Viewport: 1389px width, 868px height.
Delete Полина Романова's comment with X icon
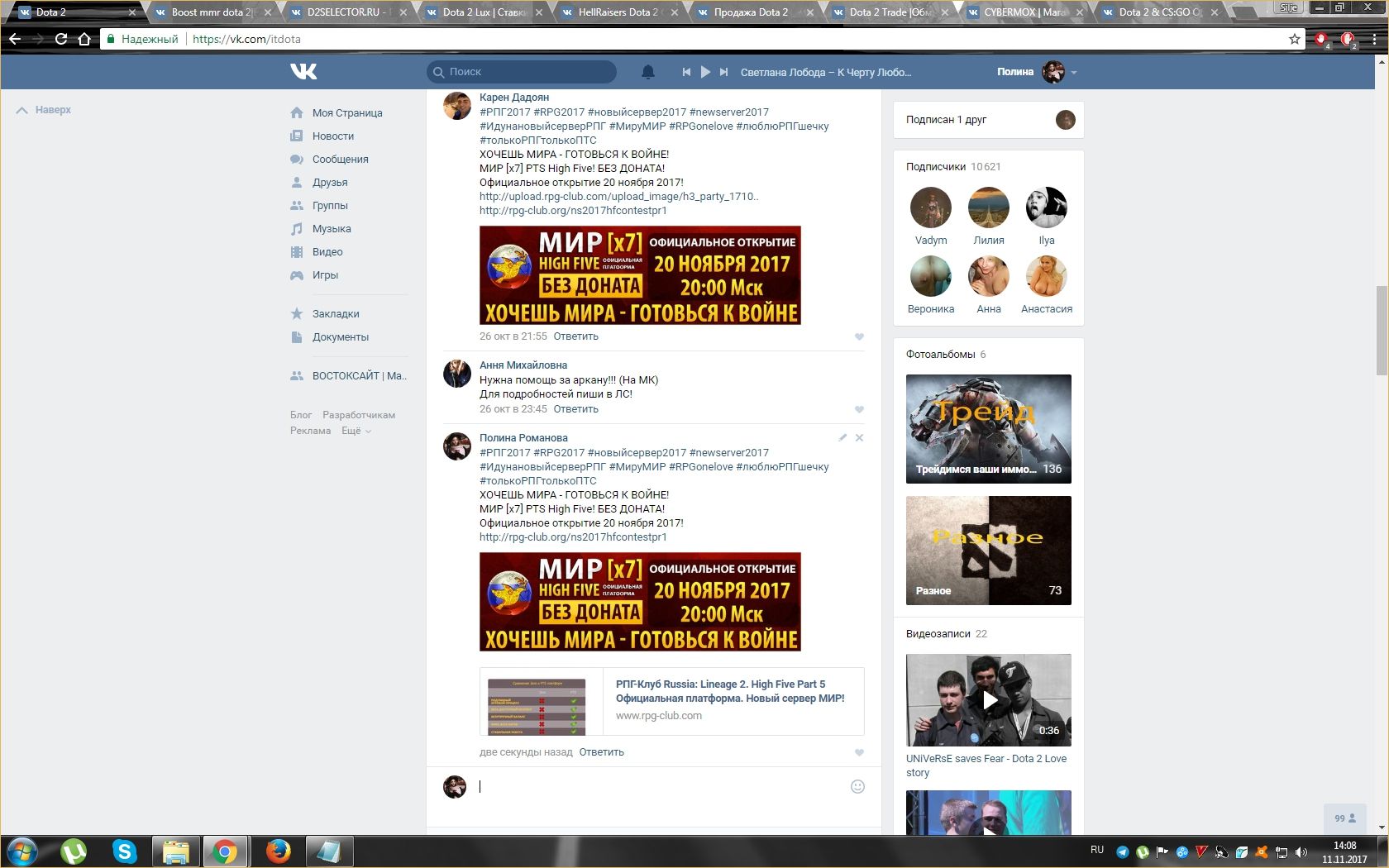[859, 437]
